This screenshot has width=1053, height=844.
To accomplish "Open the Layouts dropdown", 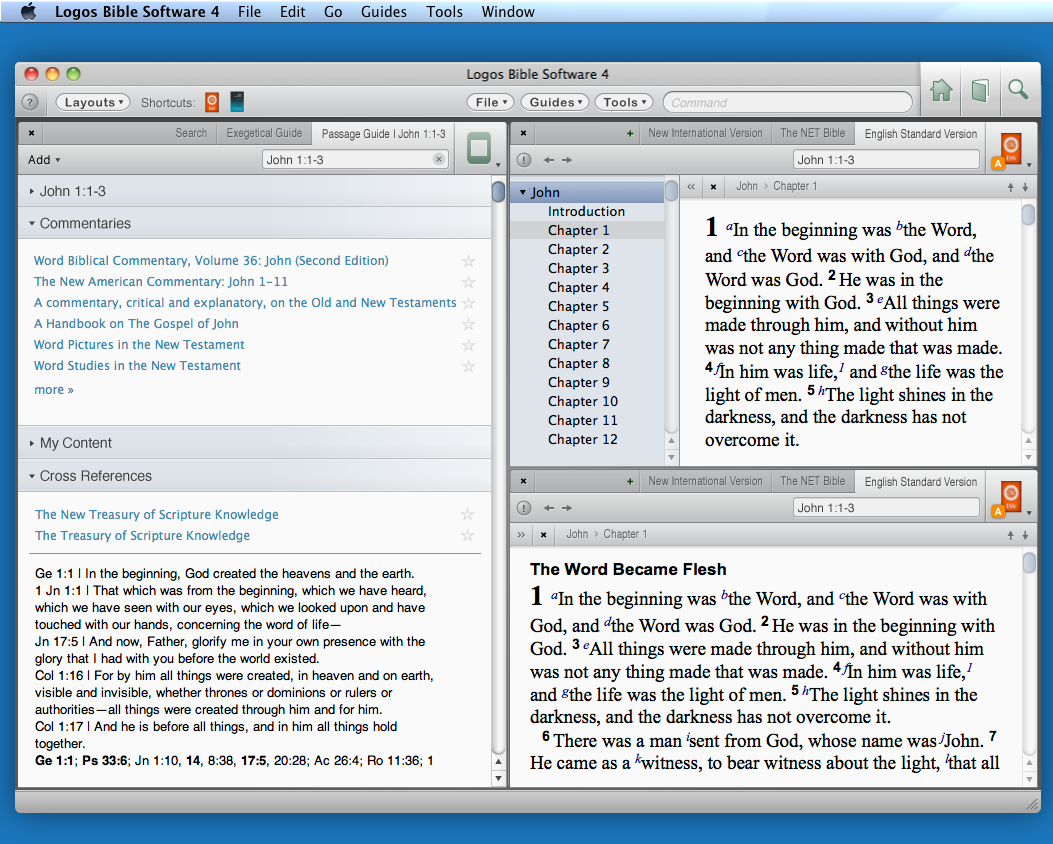I will pos(93,102).
